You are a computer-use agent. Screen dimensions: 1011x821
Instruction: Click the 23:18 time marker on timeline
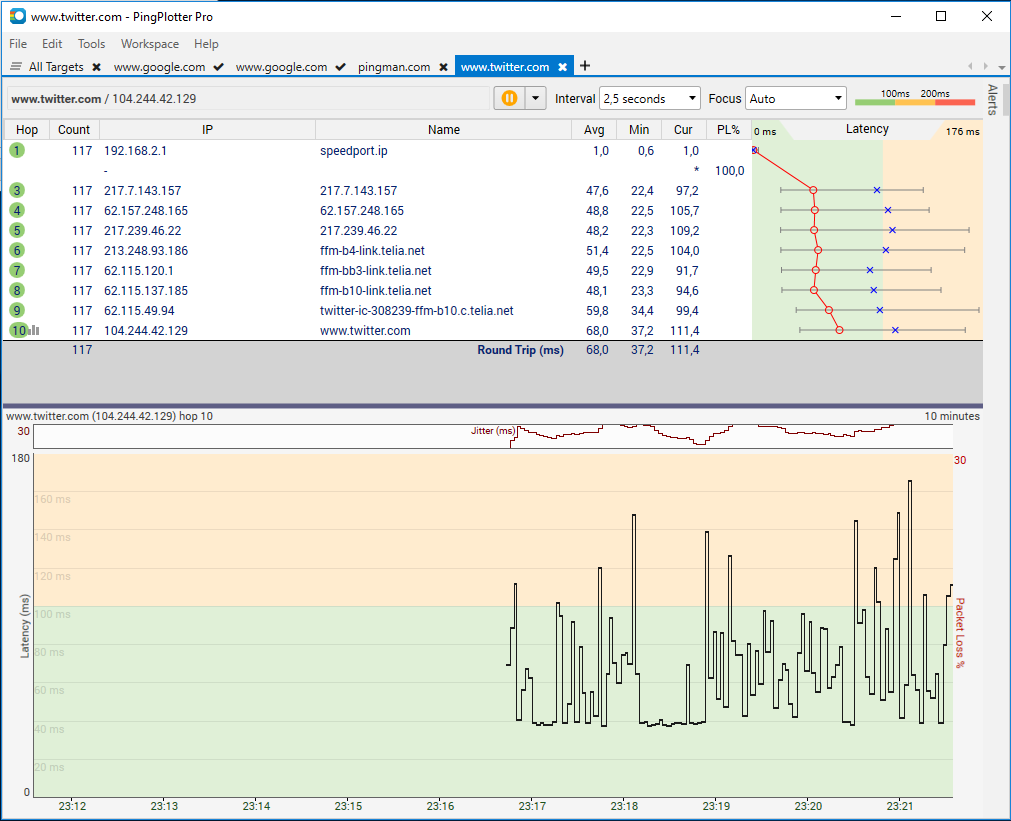pyautogui.click(x=624, y=806)
